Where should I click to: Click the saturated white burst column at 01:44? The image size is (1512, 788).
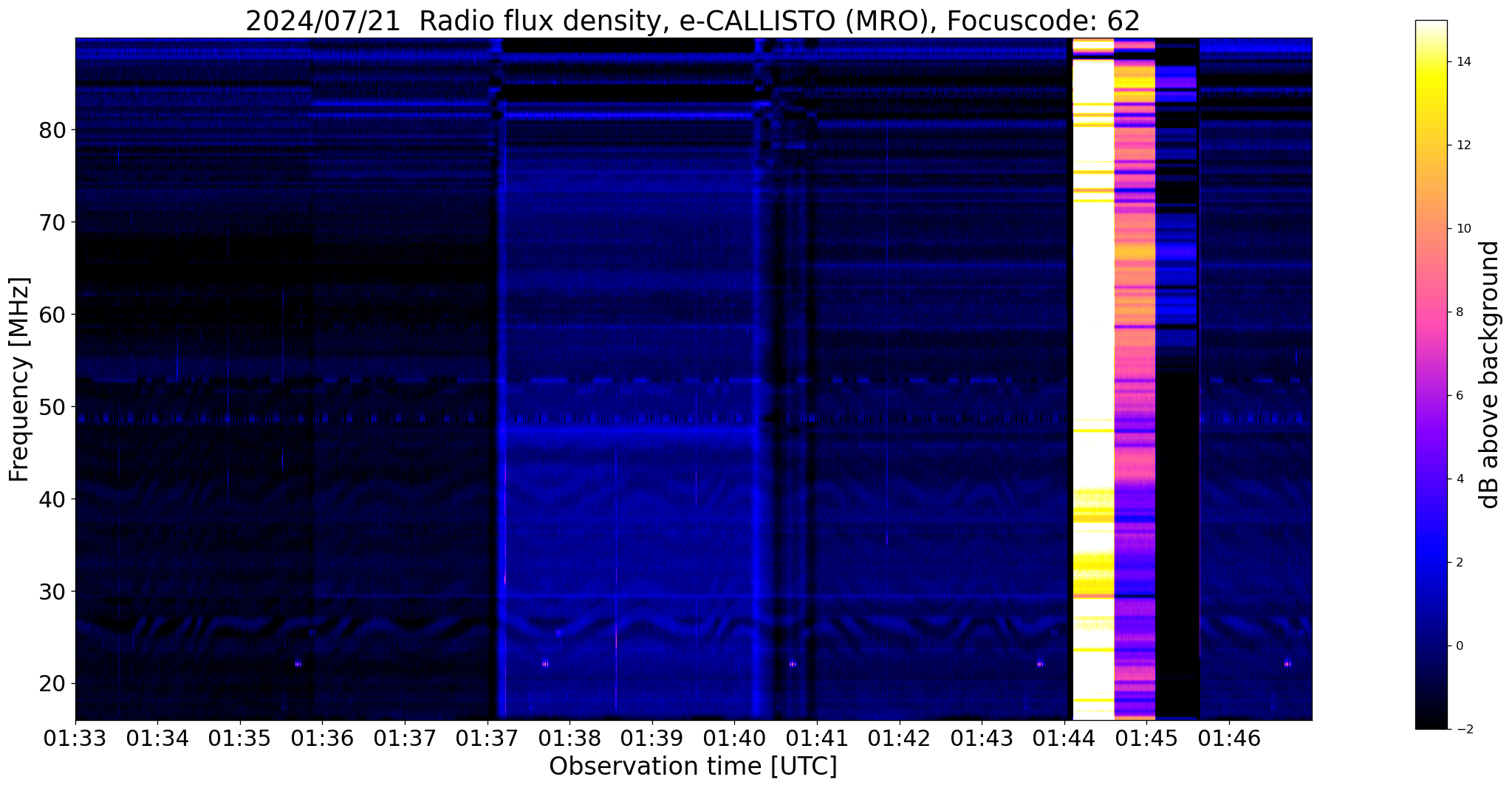point(1093,379)
